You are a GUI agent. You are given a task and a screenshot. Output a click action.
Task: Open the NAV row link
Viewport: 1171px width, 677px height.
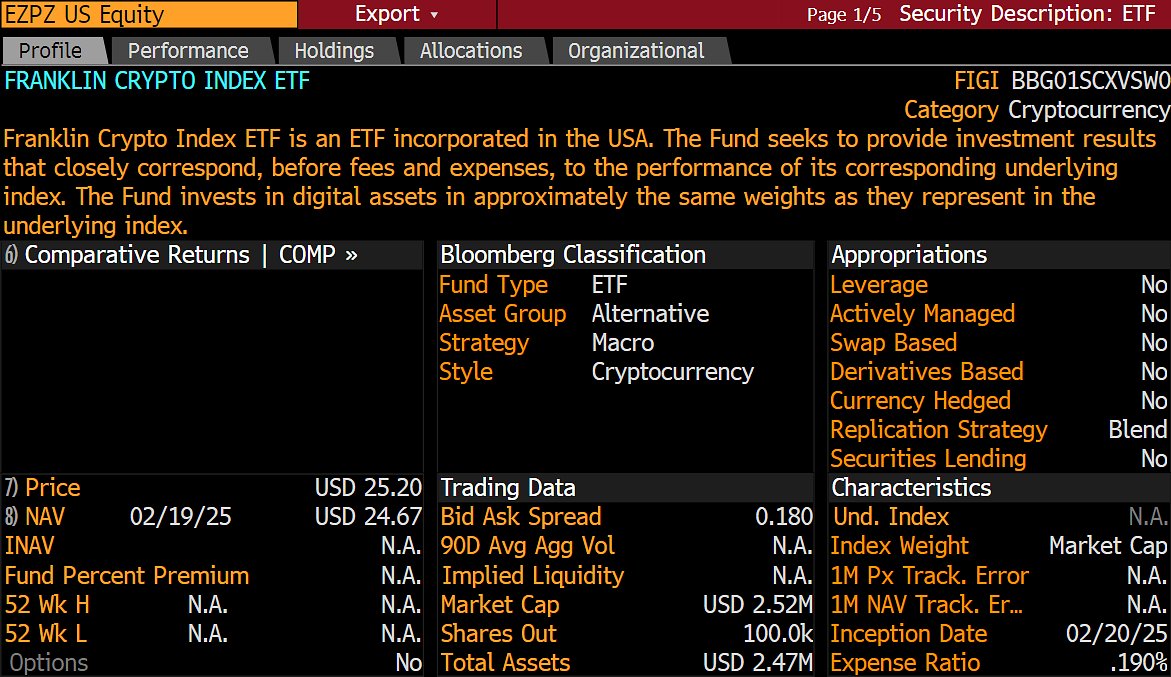point(44,517)
